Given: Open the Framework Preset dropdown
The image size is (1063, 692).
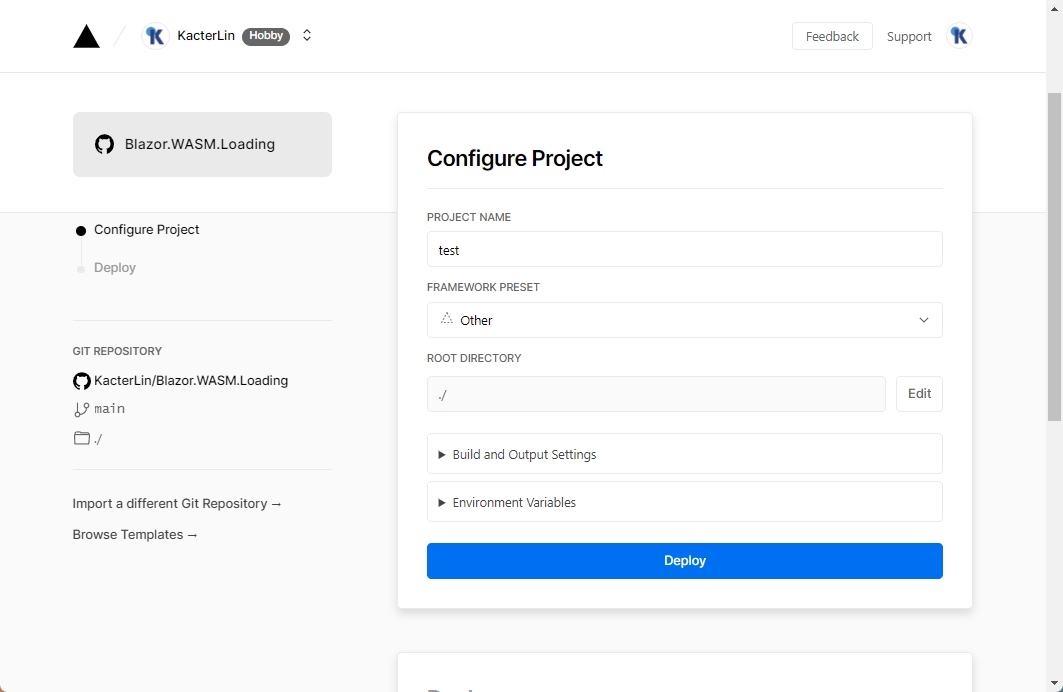Looking at the screenshot, I should (684, 320).
